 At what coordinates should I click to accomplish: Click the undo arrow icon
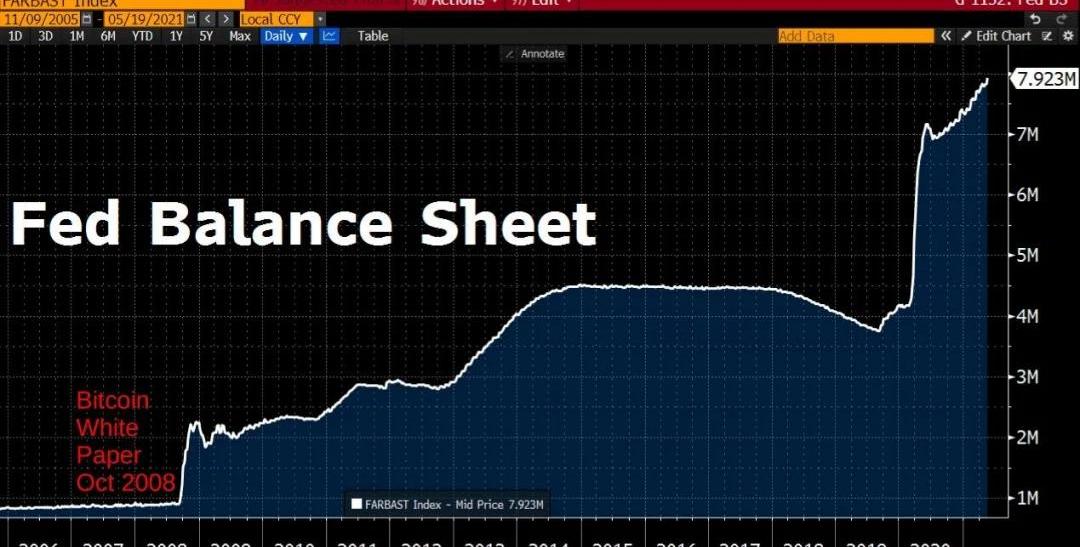point(1034,19)
